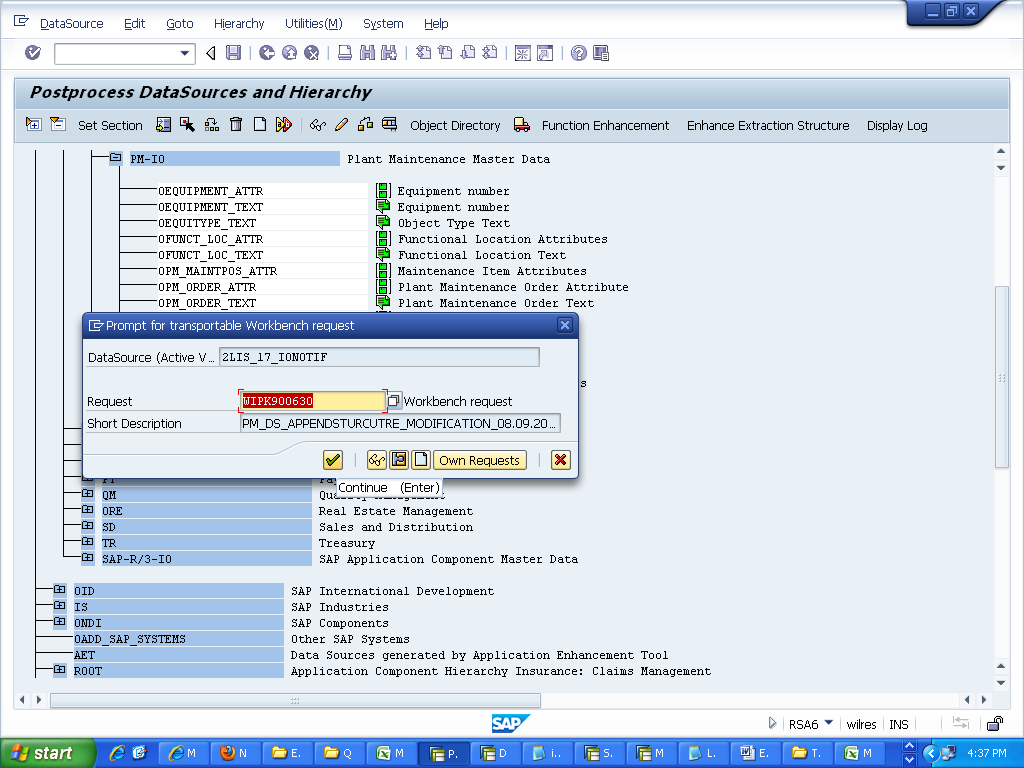Click the Short Description field
This screenshot has height=768, width=1024.
click(400, 423)
